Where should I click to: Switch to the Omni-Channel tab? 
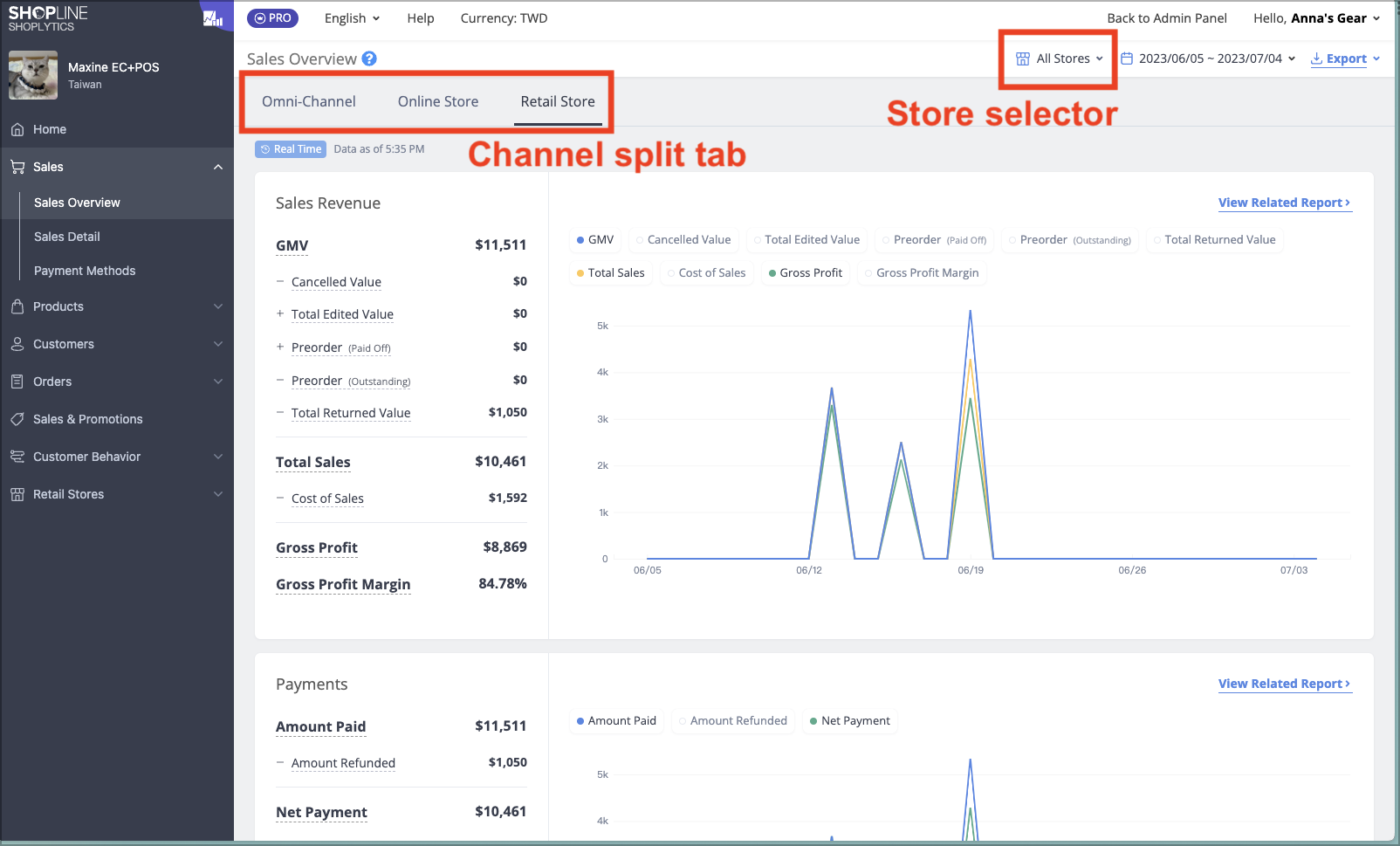pos(309,101)
